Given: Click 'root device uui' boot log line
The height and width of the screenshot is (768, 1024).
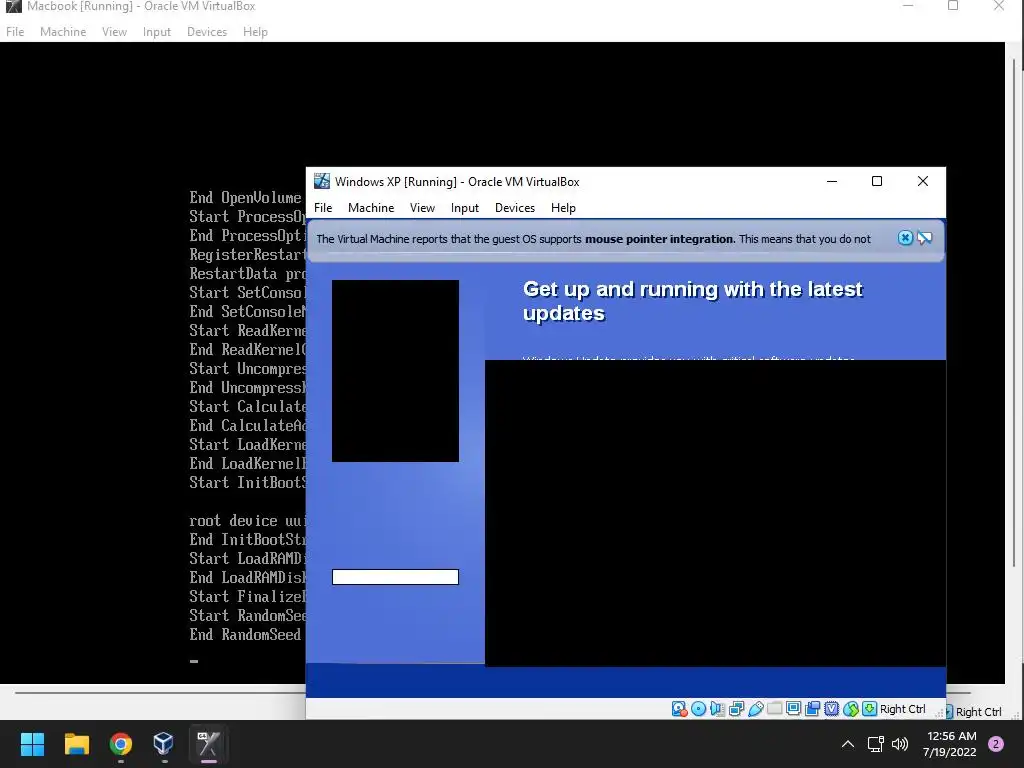Looking at the screenshot, I should [x=248, y=520].
